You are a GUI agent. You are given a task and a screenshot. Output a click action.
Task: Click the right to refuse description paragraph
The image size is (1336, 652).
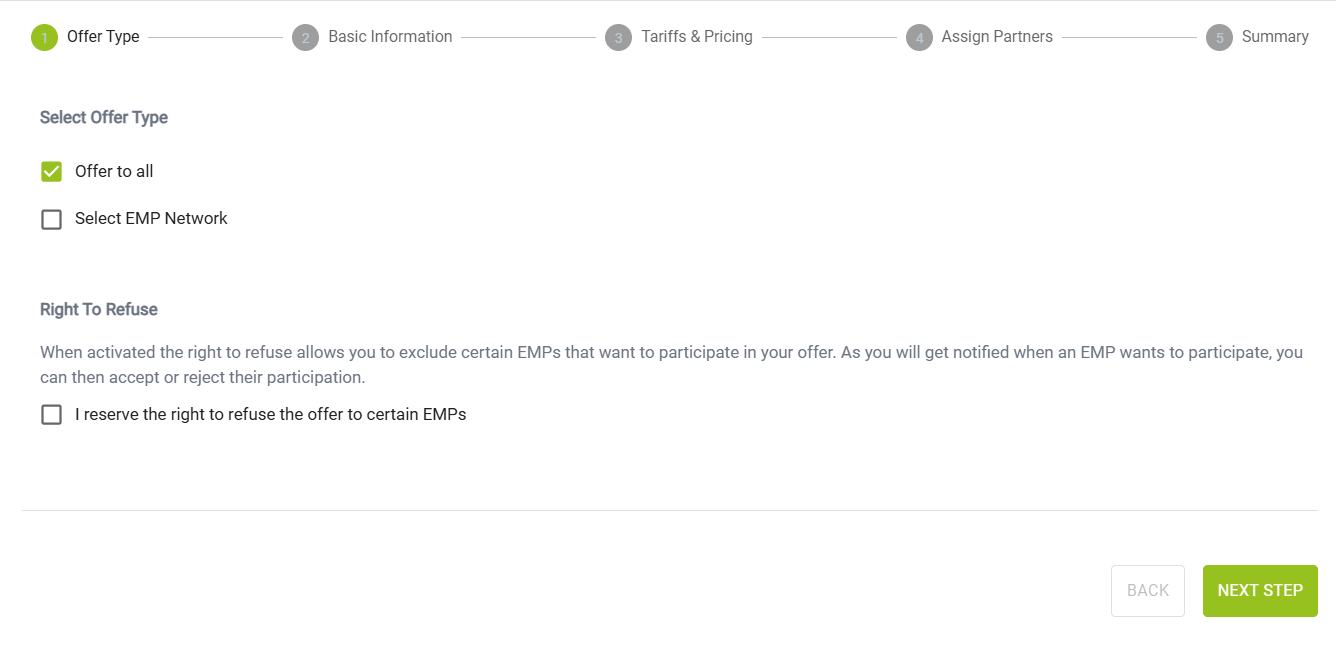point(670,365)
